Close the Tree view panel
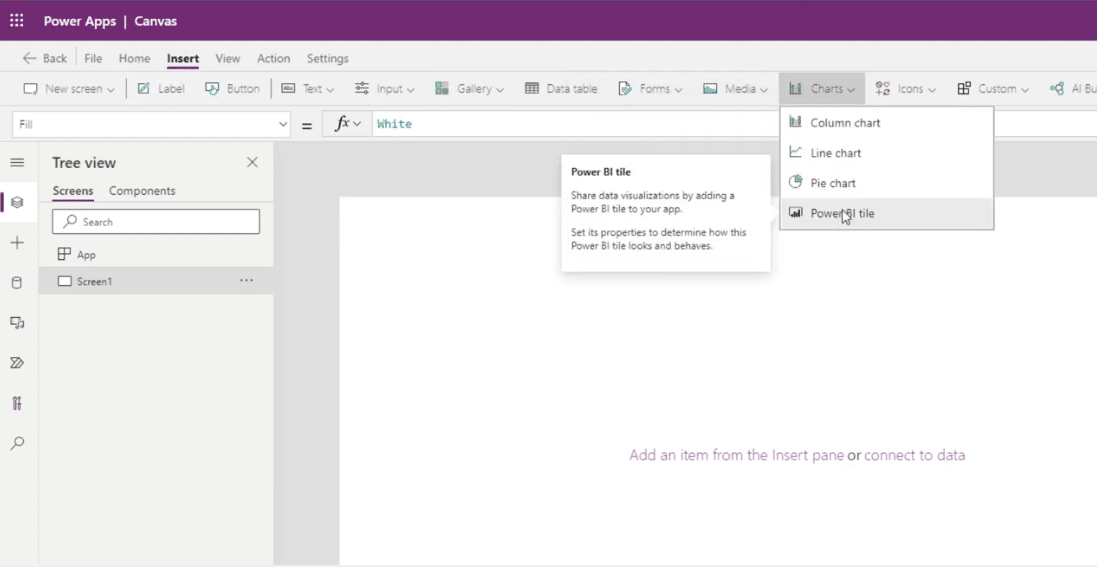 [253, 162]
